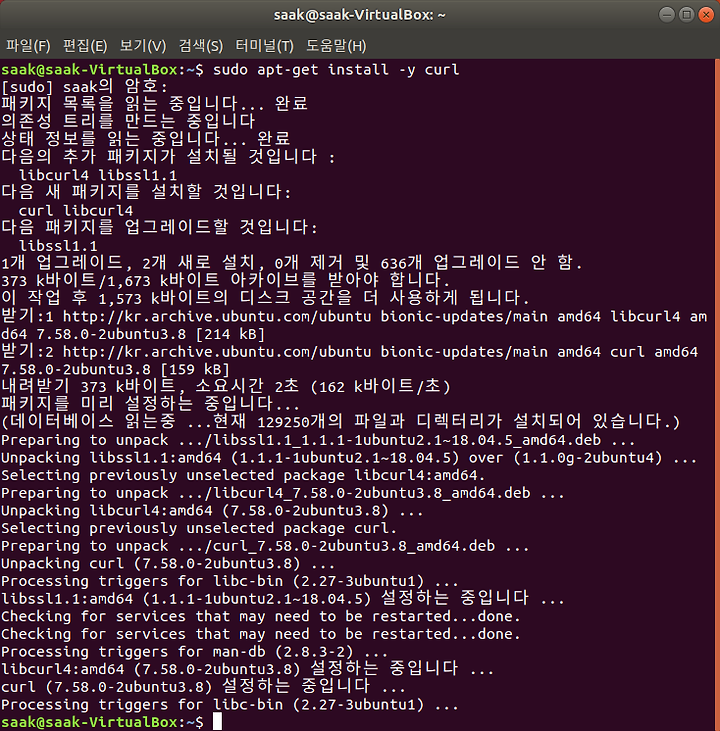The height and width of the screenshot is (731, 720).
Task: Click 'Processing triggers for man-db (2.8.3-2)' line
Action: click(x=194, y=652)
